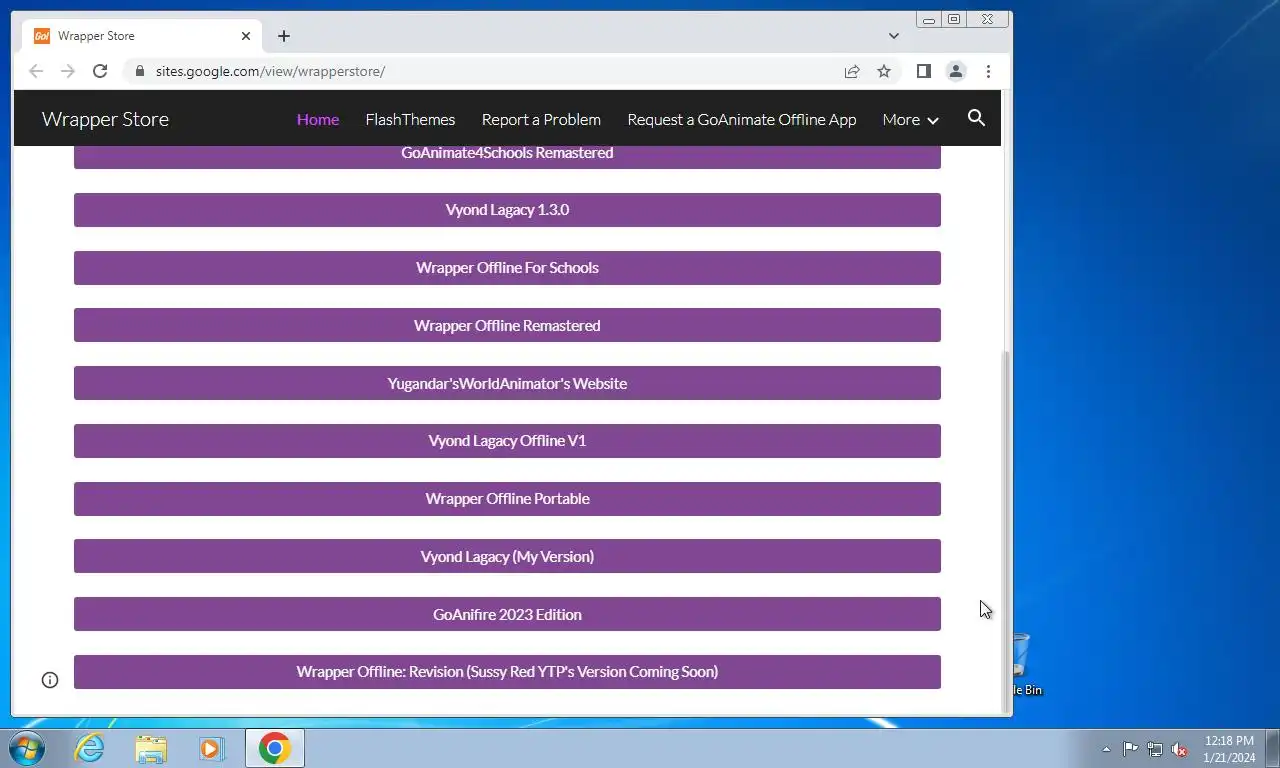Expand the More navigation menu
The width and height of the screenshot is (1280, 768).
910,119
